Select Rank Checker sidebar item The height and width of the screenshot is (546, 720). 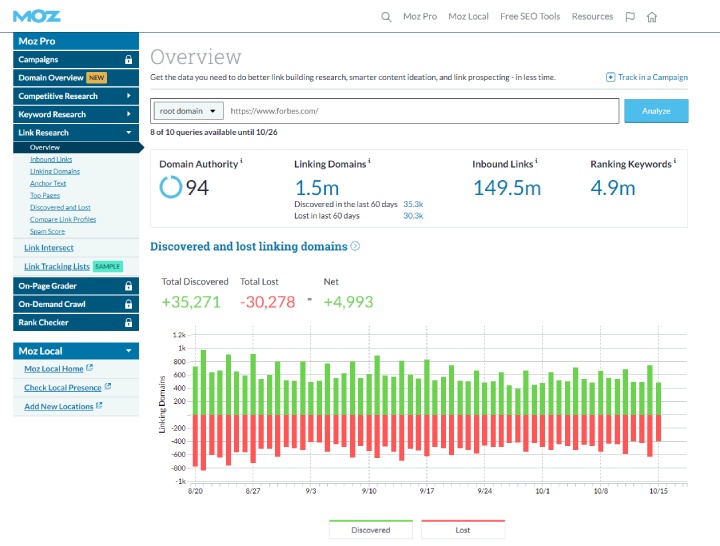76,323
